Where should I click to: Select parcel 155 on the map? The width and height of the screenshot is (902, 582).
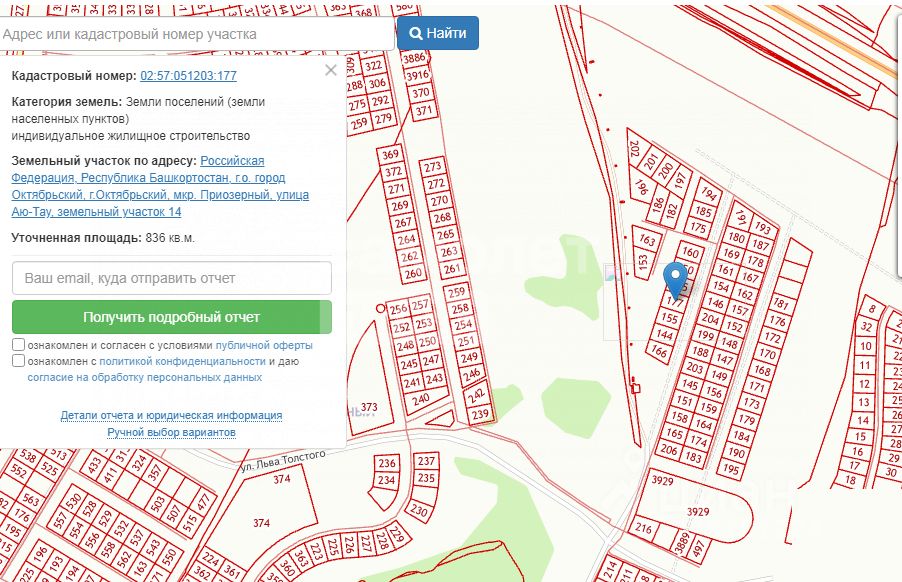(670, 317)
